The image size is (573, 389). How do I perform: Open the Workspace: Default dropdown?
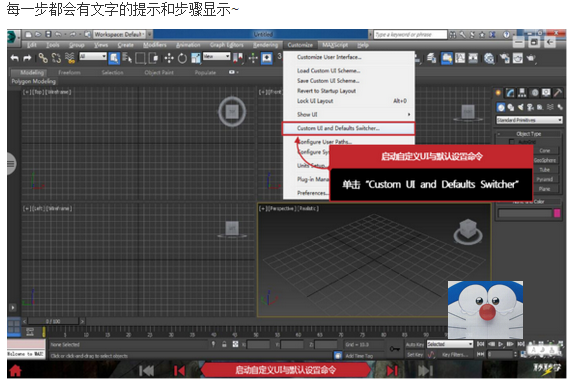[x=119, y=34]
